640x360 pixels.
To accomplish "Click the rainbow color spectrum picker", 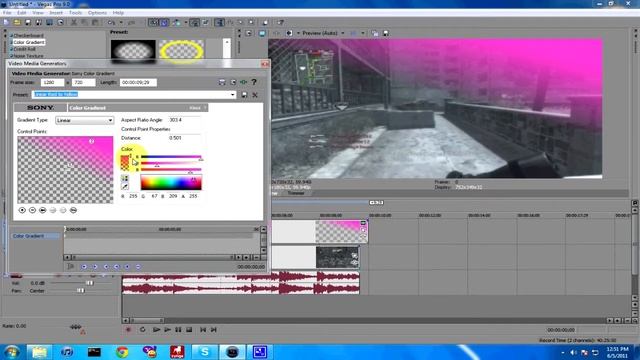I will (171, 182).
